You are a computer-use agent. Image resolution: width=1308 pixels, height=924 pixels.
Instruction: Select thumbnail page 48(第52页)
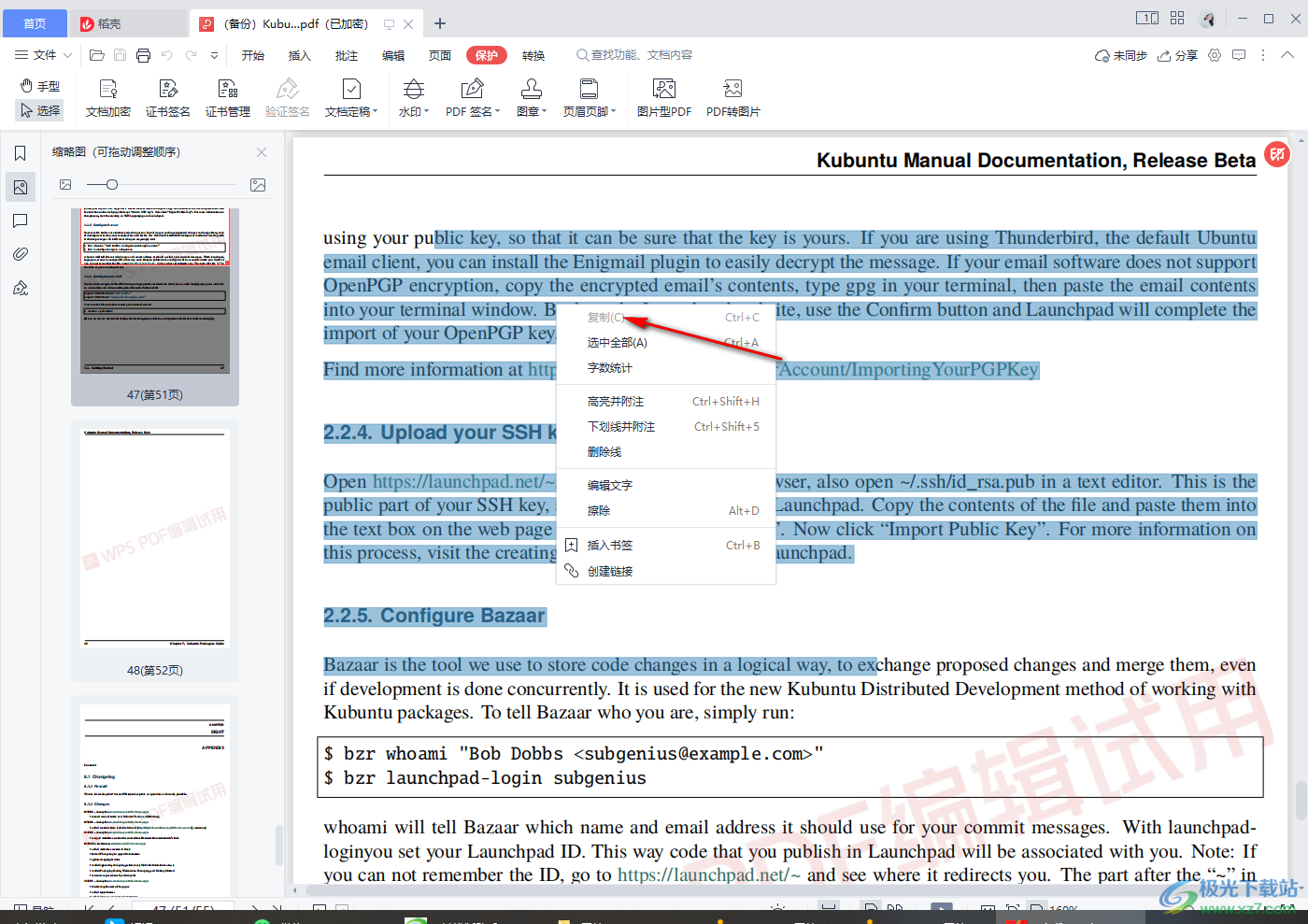tap(155, 551)
